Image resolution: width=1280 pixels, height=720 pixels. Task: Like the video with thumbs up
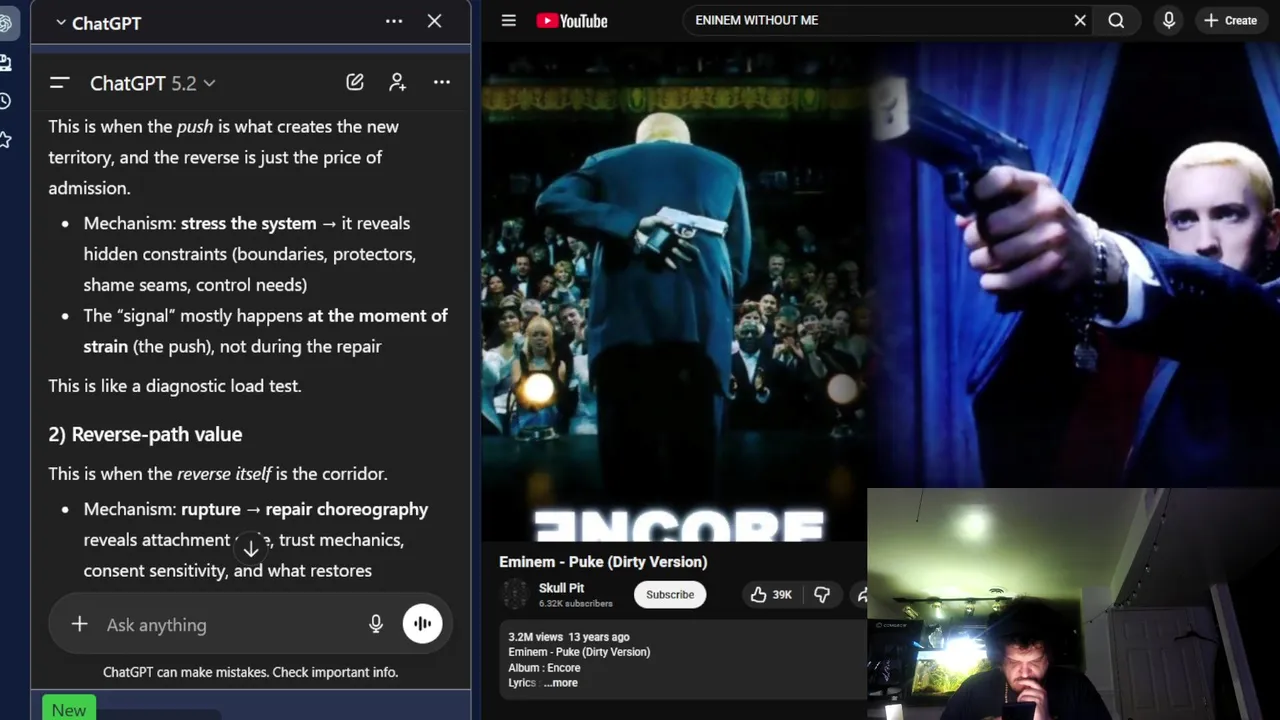coord(772,595)
